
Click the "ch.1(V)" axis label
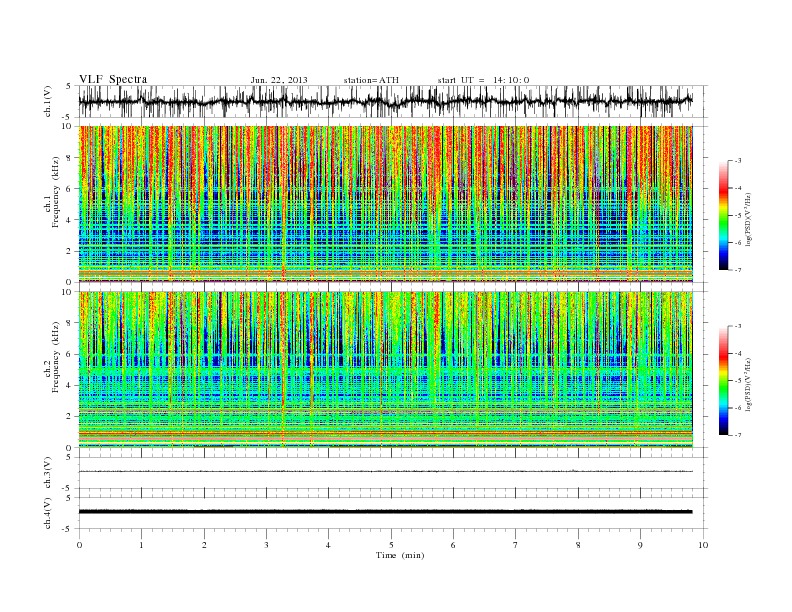click(48, 101)
